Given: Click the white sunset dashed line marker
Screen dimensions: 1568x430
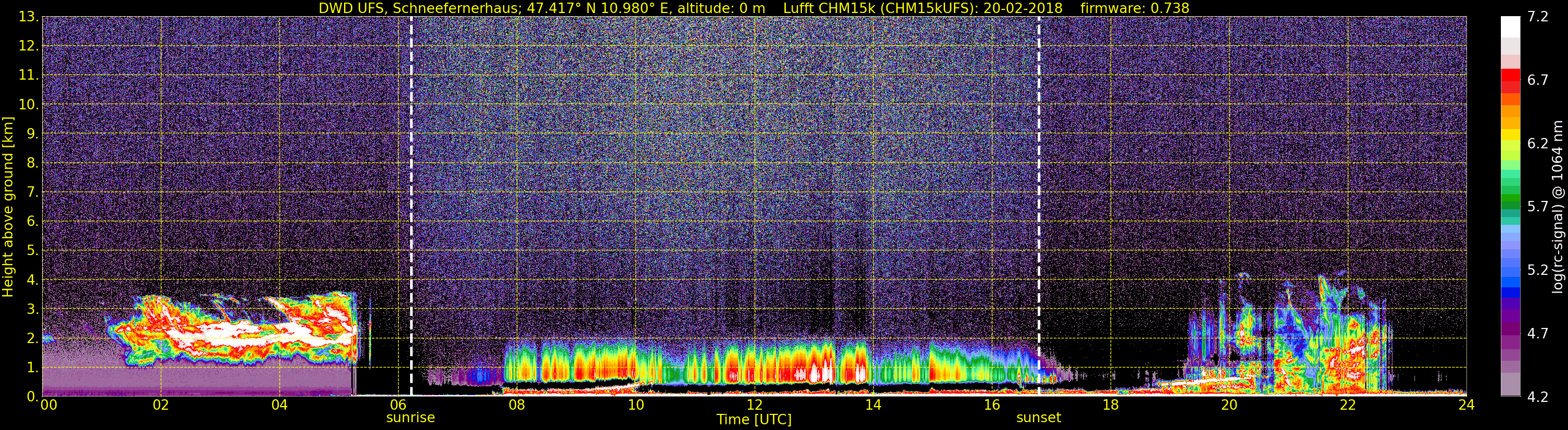Looking at the screenshot, I should 1038,207.
